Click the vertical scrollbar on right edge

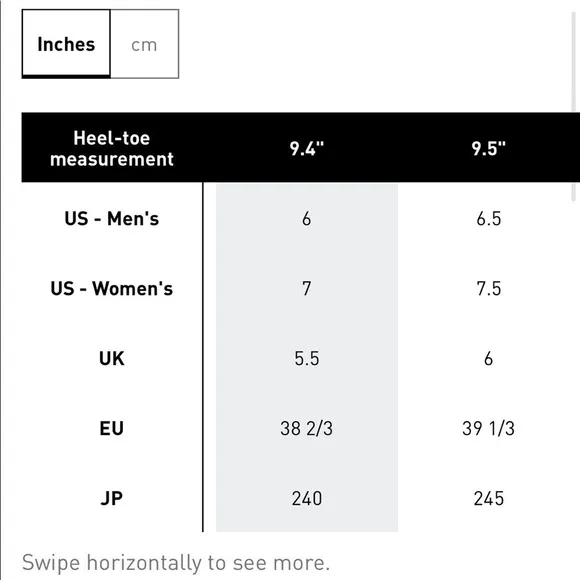click(574, 107)
